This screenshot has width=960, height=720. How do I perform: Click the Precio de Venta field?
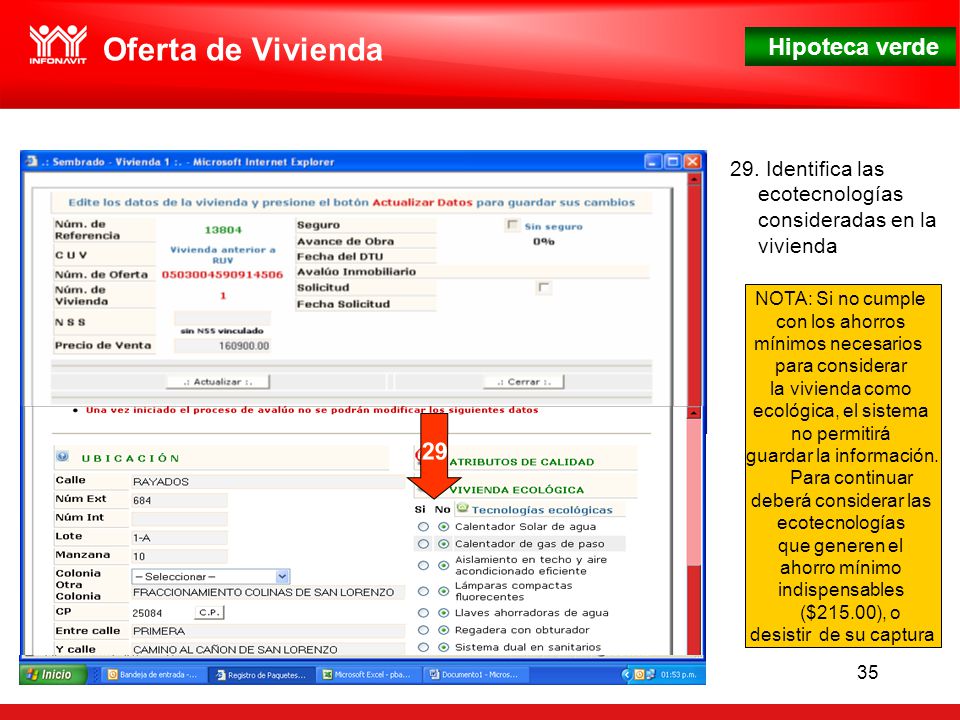point(222,346)
